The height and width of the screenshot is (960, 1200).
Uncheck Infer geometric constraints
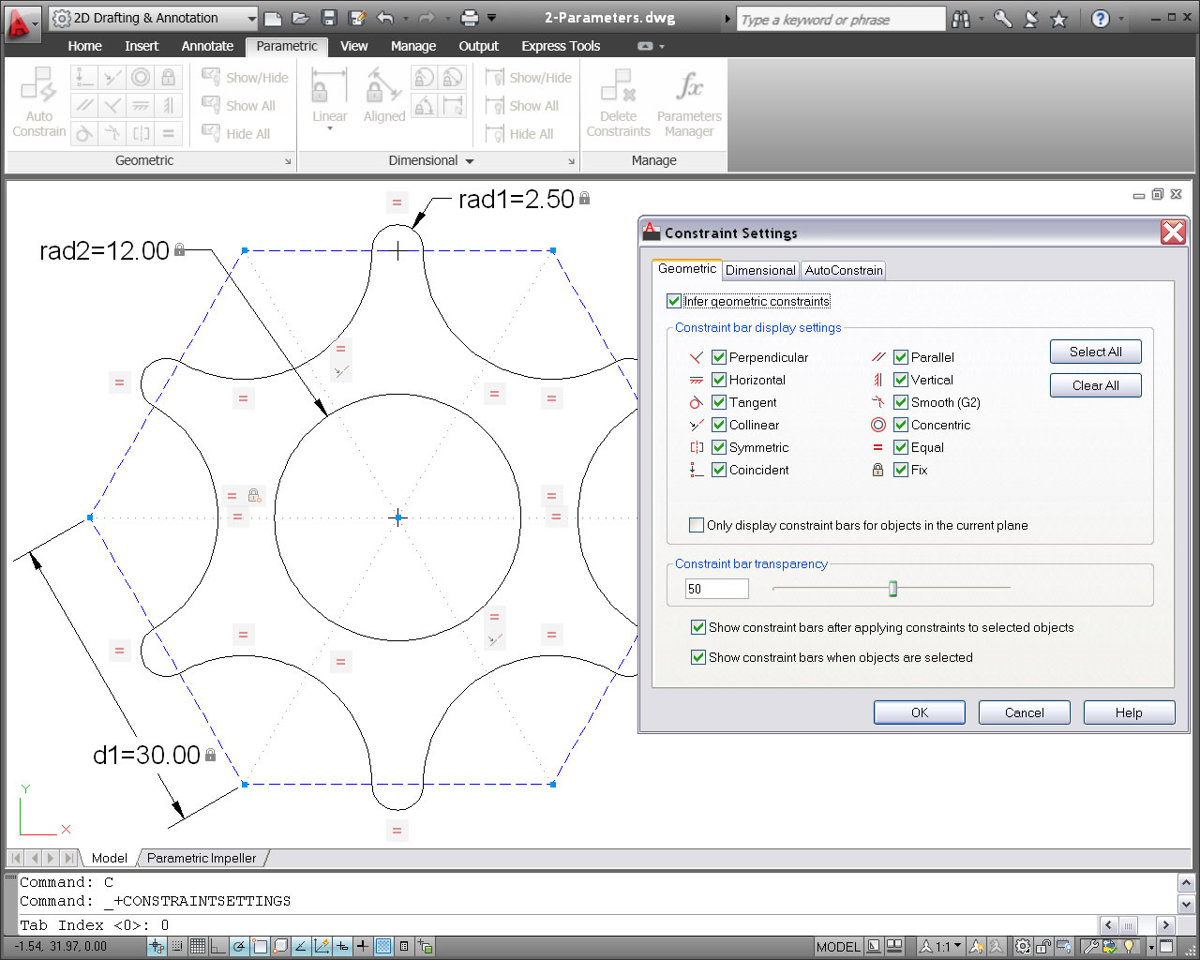click(x=674, y=301)
